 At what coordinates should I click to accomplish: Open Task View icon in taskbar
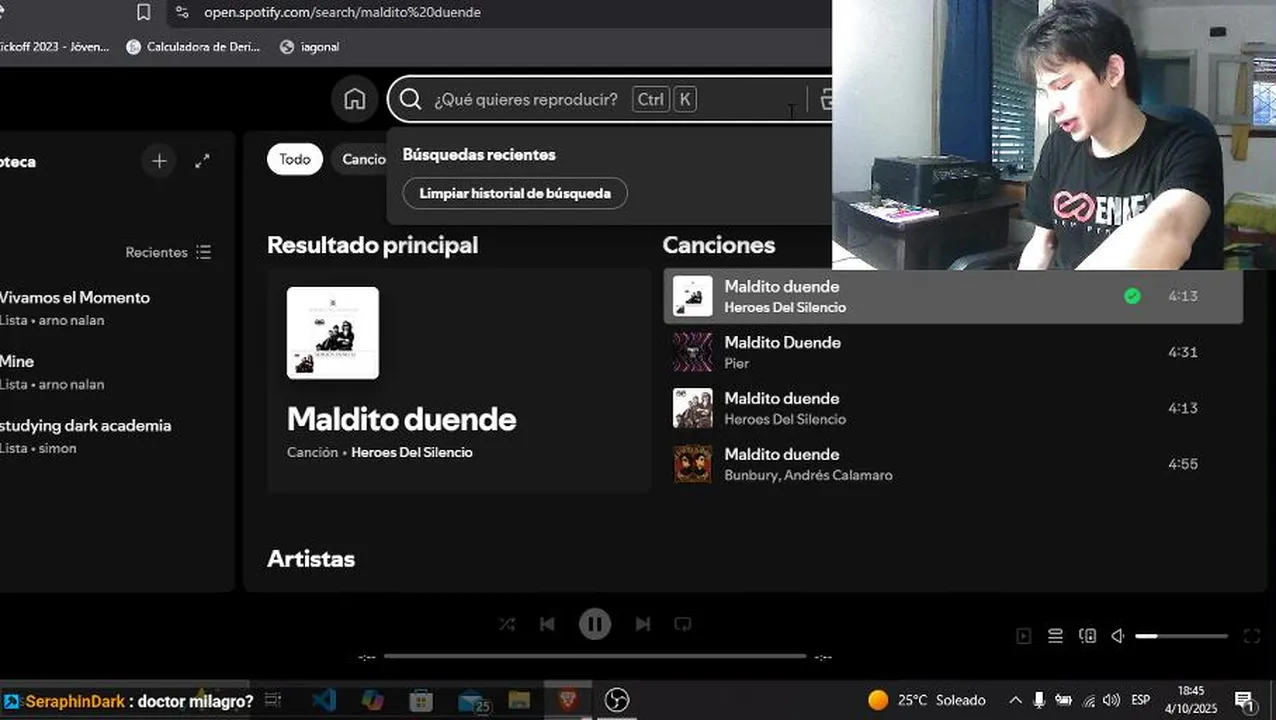pyautogui.click(x=272, y=700)
